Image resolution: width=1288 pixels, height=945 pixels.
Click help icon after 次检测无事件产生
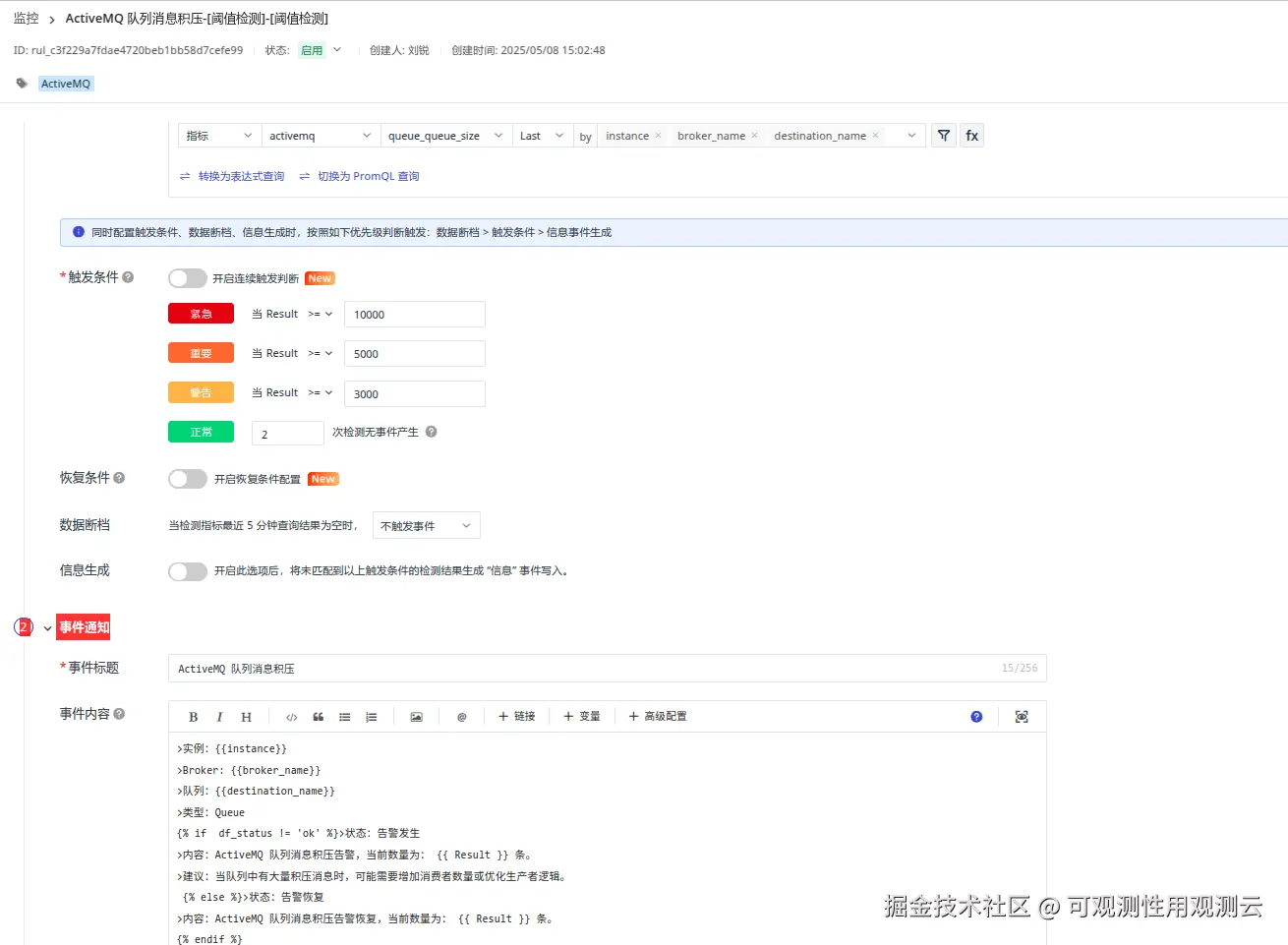tap(432, 432)
